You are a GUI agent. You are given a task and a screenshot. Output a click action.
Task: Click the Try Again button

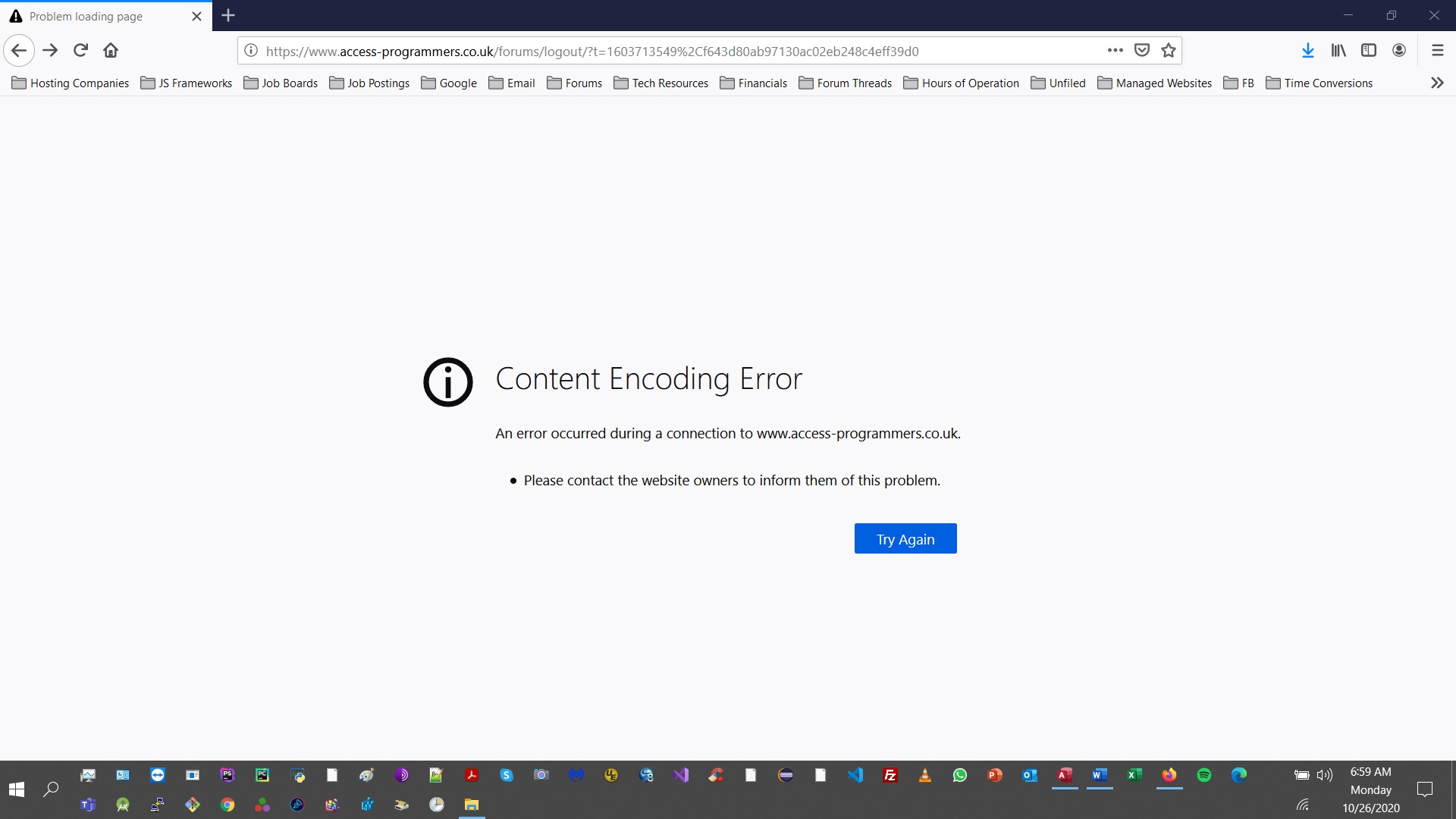[905, 539]
